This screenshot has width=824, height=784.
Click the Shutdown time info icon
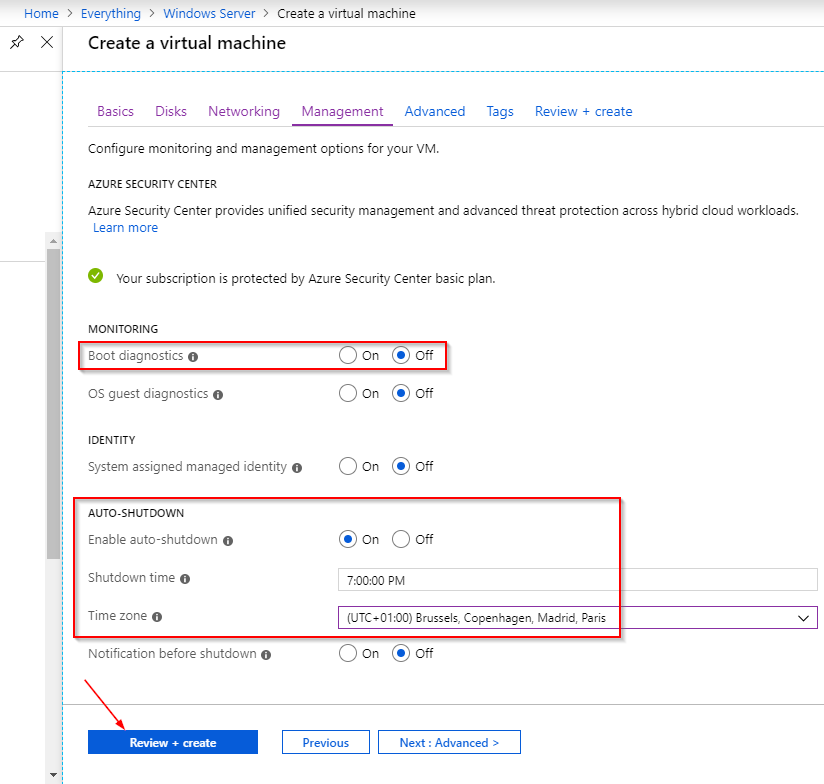click(185, 579)
